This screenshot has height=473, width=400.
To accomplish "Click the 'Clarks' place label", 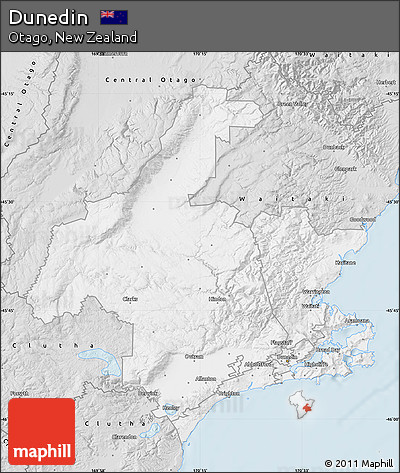I will pyautogui.click(x=130, y=299).
